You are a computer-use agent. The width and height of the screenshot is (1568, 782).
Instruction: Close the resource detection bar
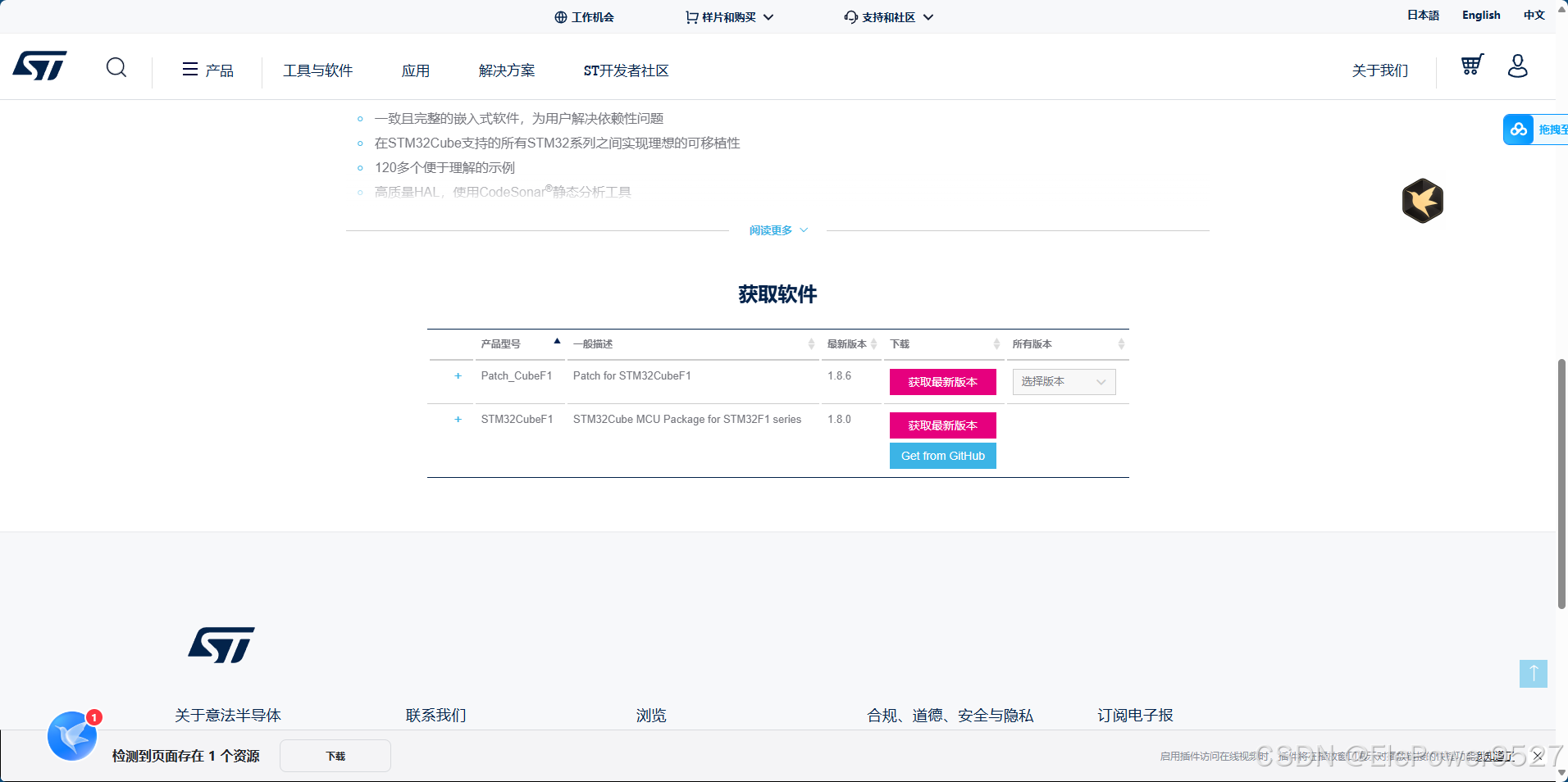tap(1538, 756)
